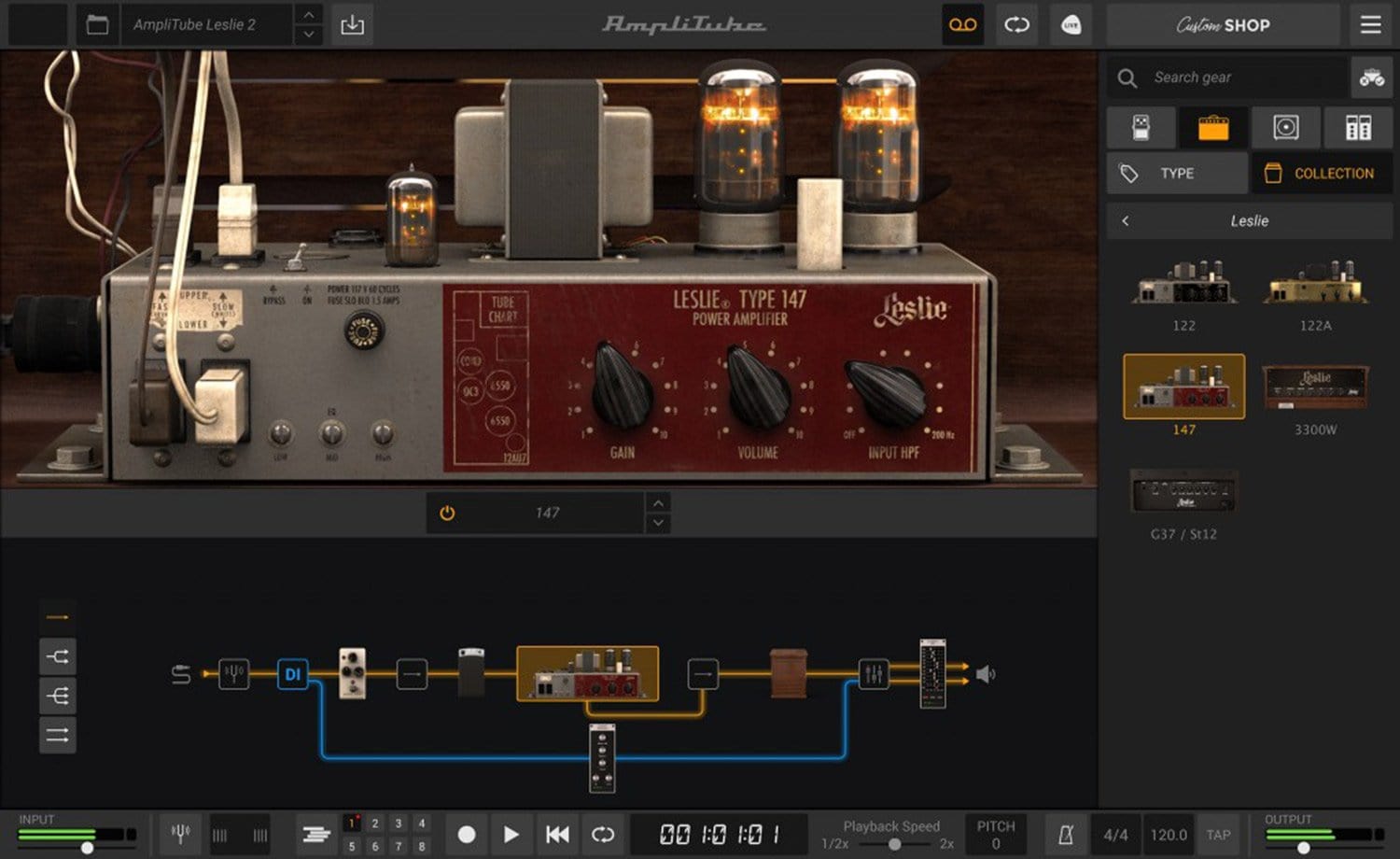
Task: Open the 4/4 time signature selector
Action: click(1115, 835)
